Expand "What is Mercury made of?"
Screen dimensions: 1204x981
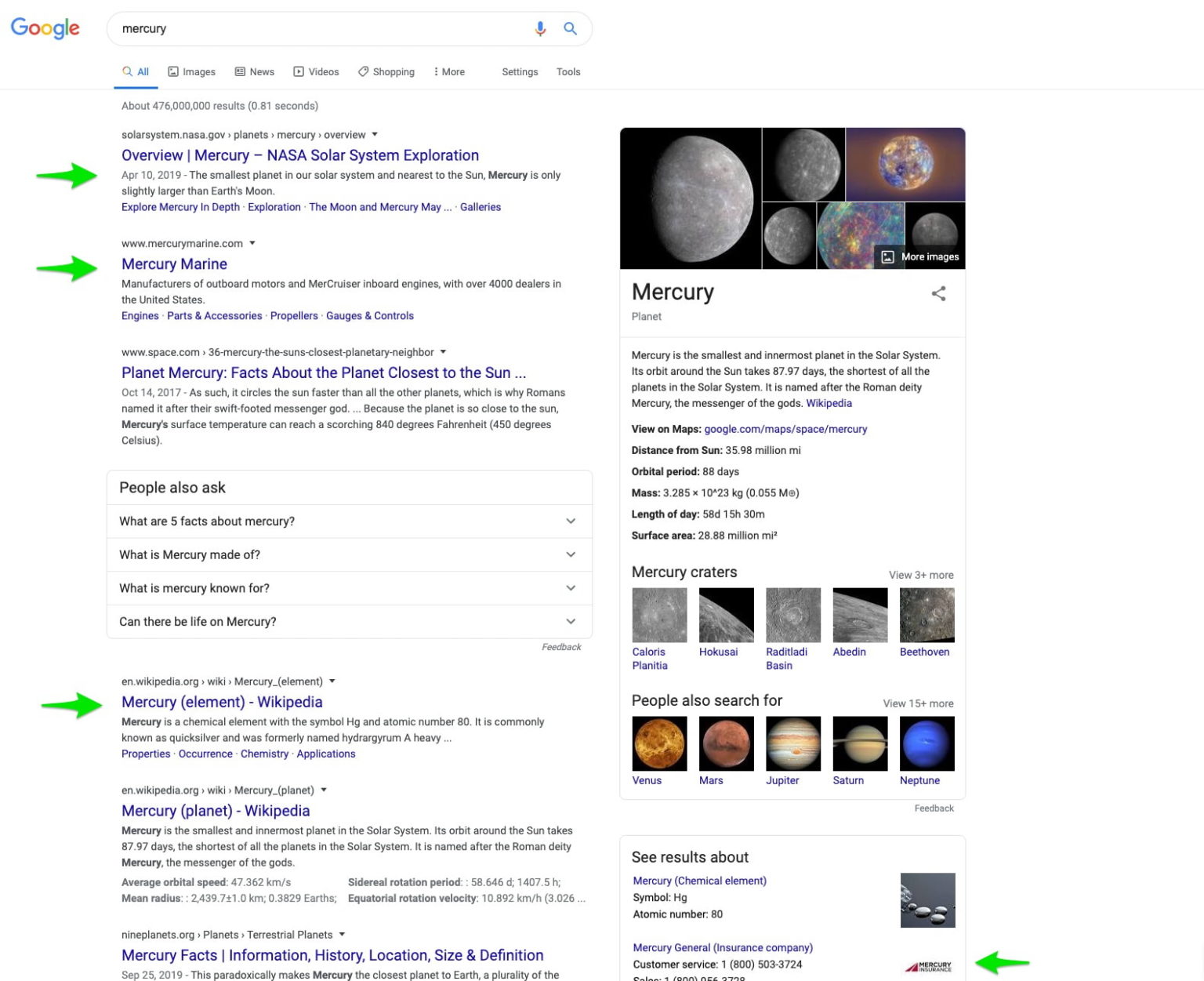571,554
